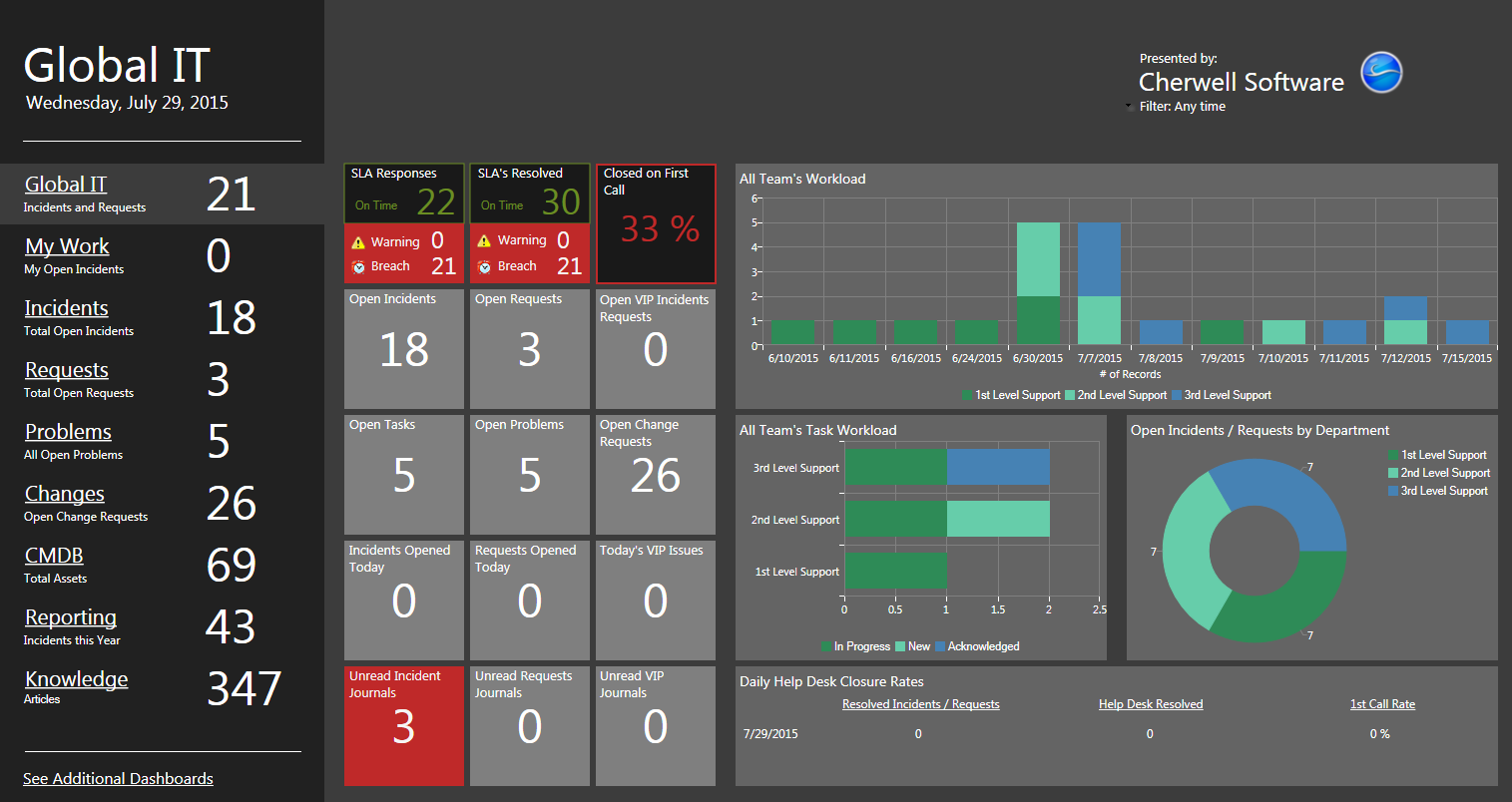Click the breach clock icon in SLA Responses
The image size is (1512, 802).
[x=358, y=266]
